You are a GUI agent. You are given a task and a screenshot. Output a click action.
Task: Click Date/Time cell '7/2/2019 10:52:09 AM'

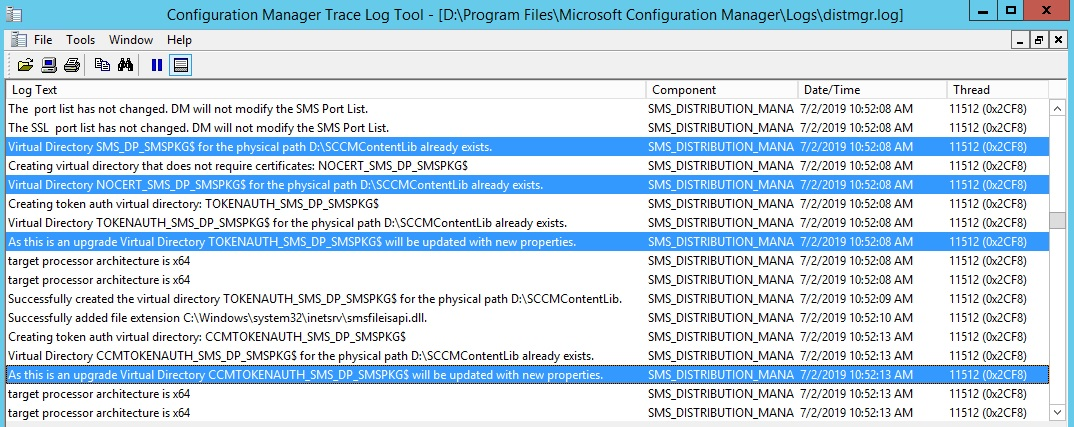[856, 299]
